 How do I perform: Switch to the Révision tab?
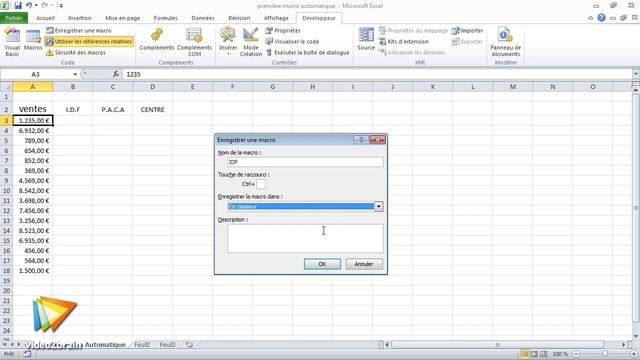(x=239, y=18)
